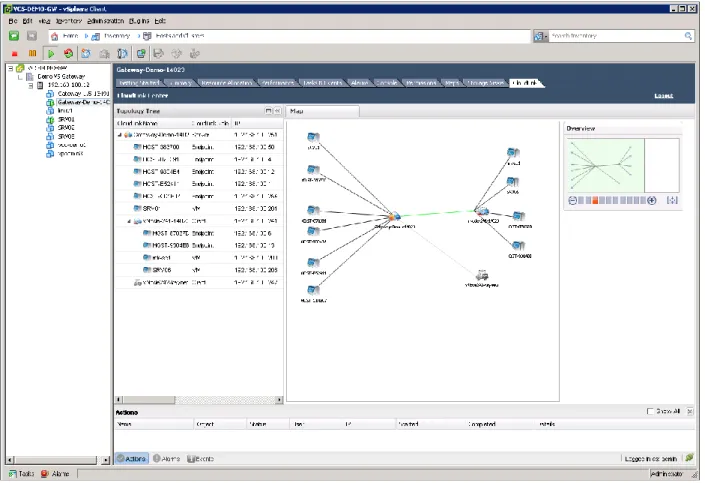
Task: Open the Inventory menu
Action: (68, 21)
